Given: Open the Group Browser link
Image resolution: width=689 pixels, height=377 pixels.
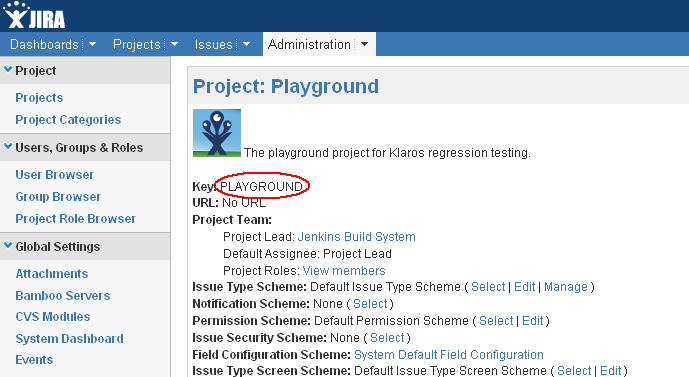Looking at the screenshot, I should [x=58, y=196].
